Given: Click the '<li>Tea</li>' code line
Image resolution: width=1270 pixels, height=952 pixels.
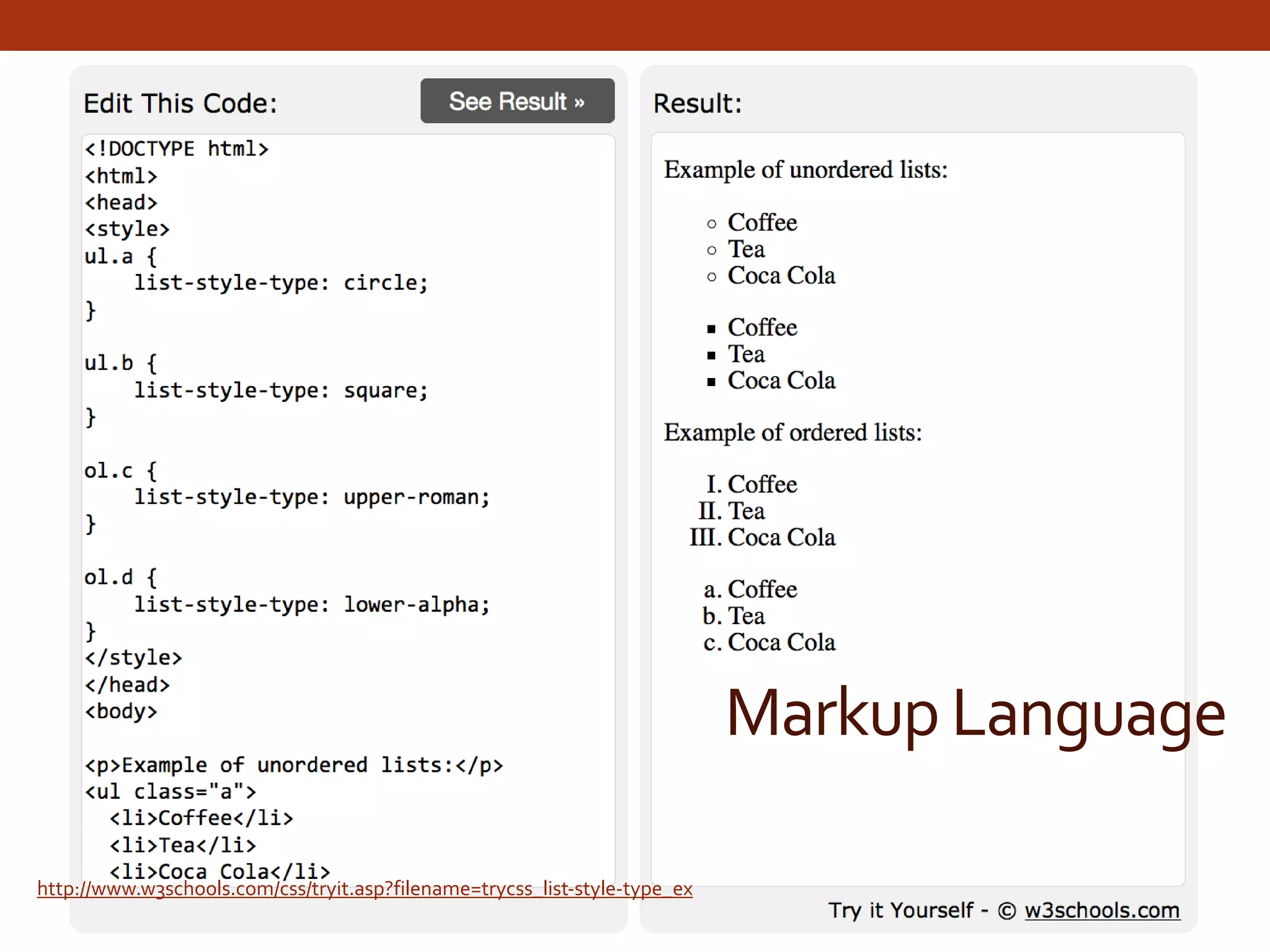Looking at the screenshot, I should click(183, 845).
